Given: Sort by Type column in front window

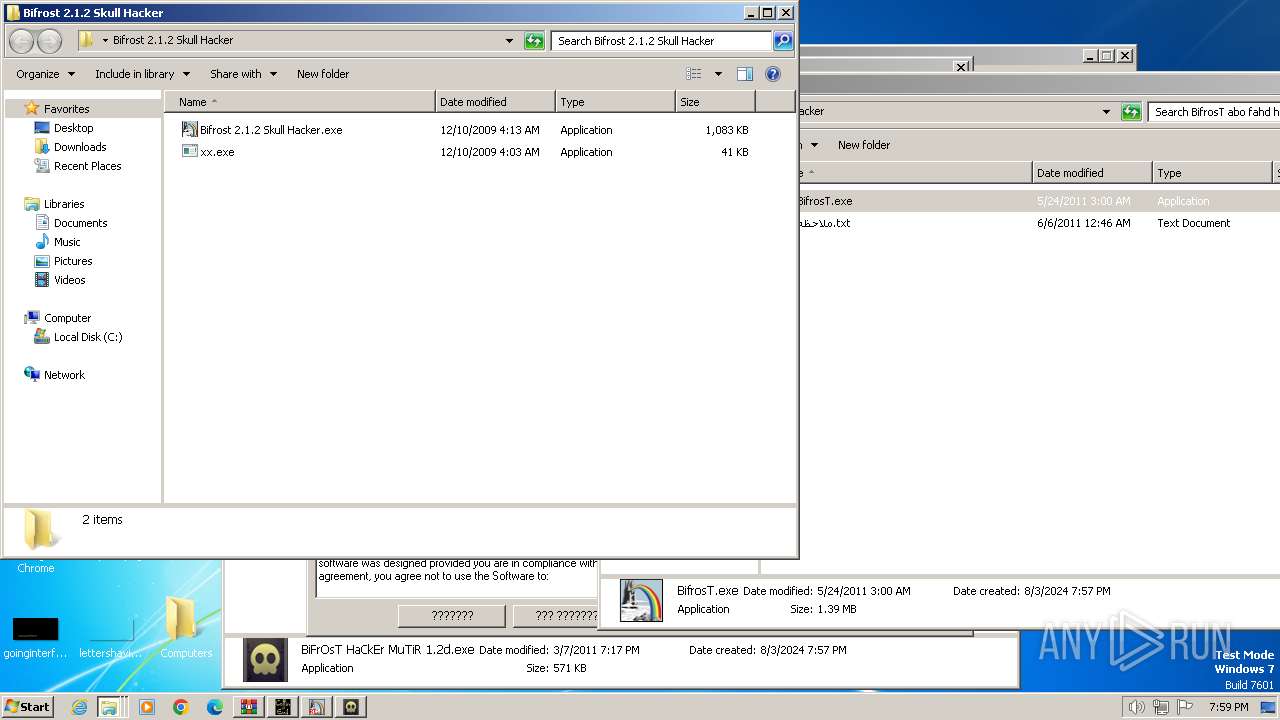Looking at the screenshot, I should click(x=615, y=102).
